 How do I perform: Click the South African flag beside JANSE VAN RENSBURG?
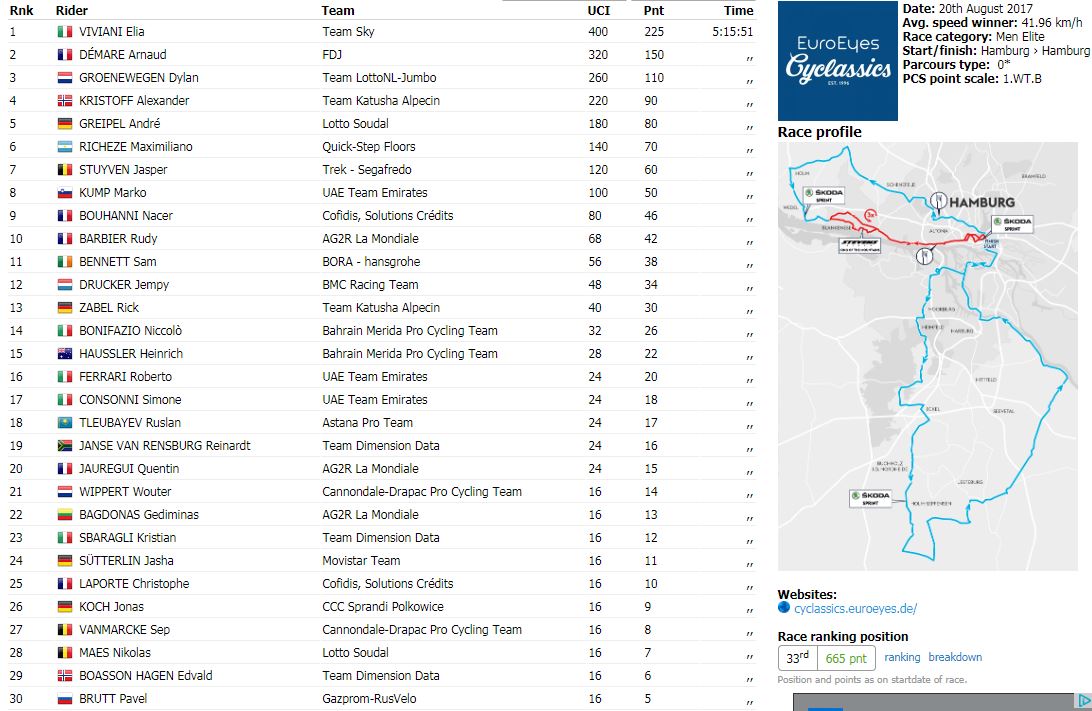click(x=65, y=445)
